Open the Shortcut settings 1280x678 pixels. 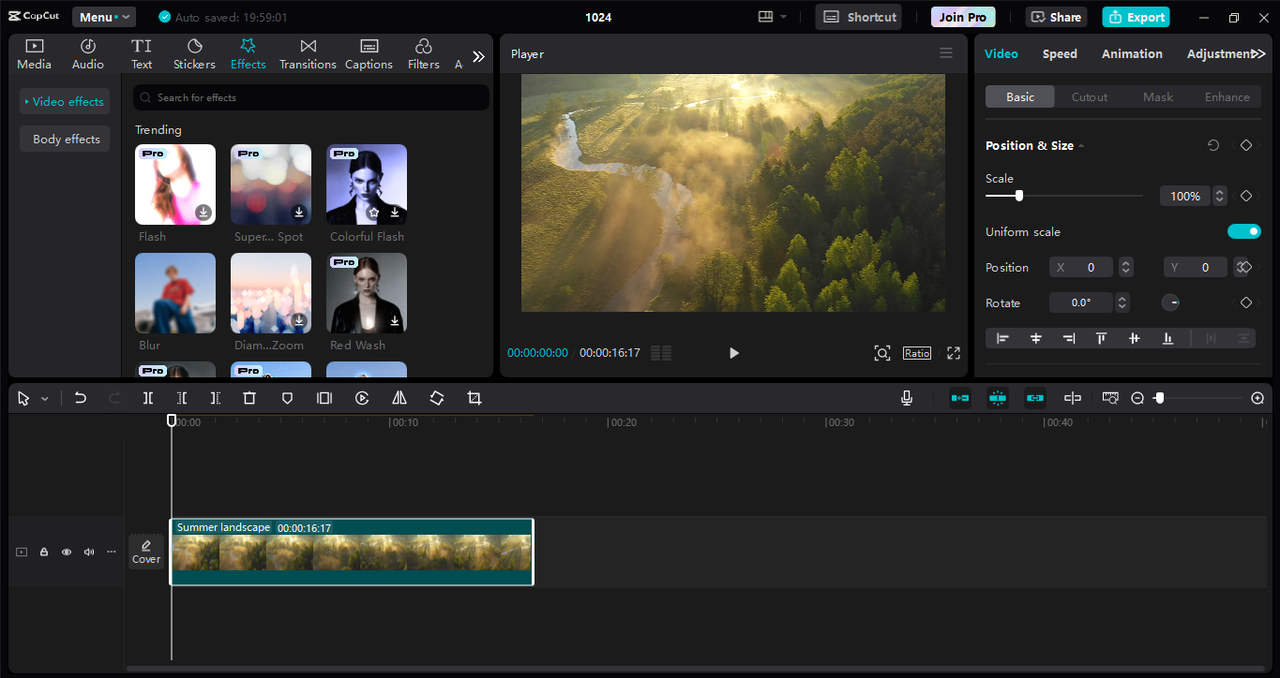pos(859,17)
